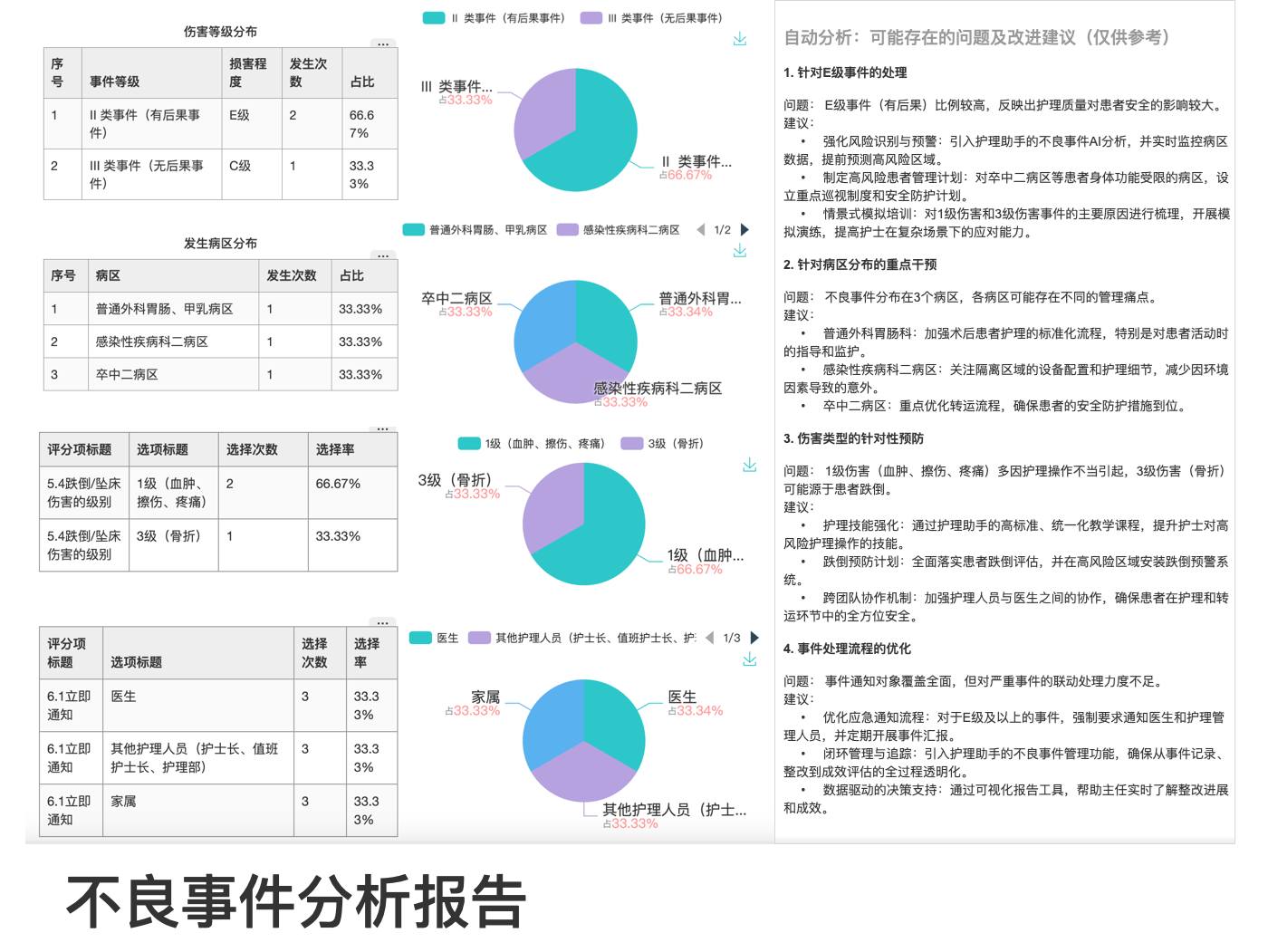This screenshot has width=1268, height=952.
Task: Open more options above the 6.1立即通知 table
Action: pos(383,622)
